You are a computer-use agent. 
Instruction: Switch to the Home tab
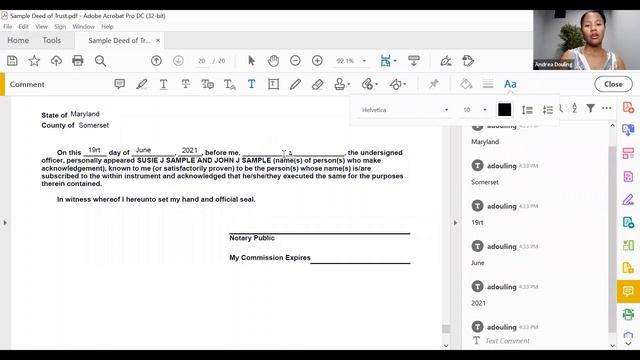(x=18, y=40)
